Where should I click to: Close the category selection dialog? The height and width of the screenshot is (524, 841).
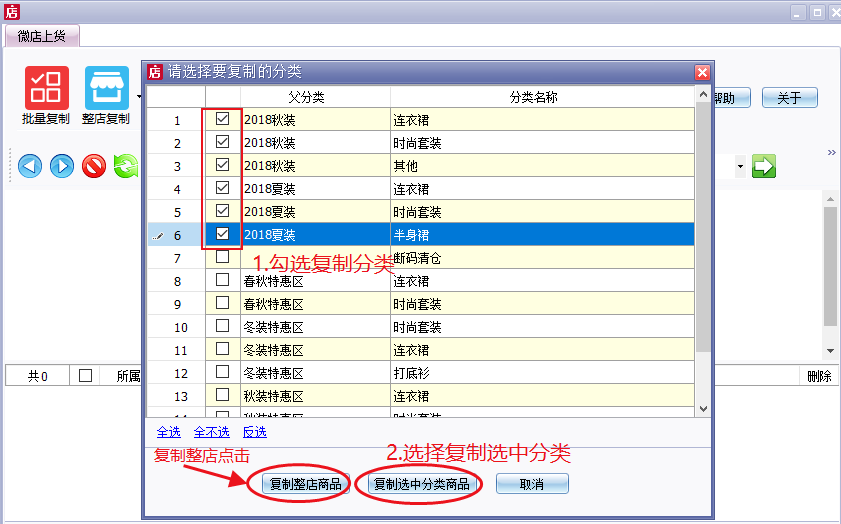coord(702,72)
